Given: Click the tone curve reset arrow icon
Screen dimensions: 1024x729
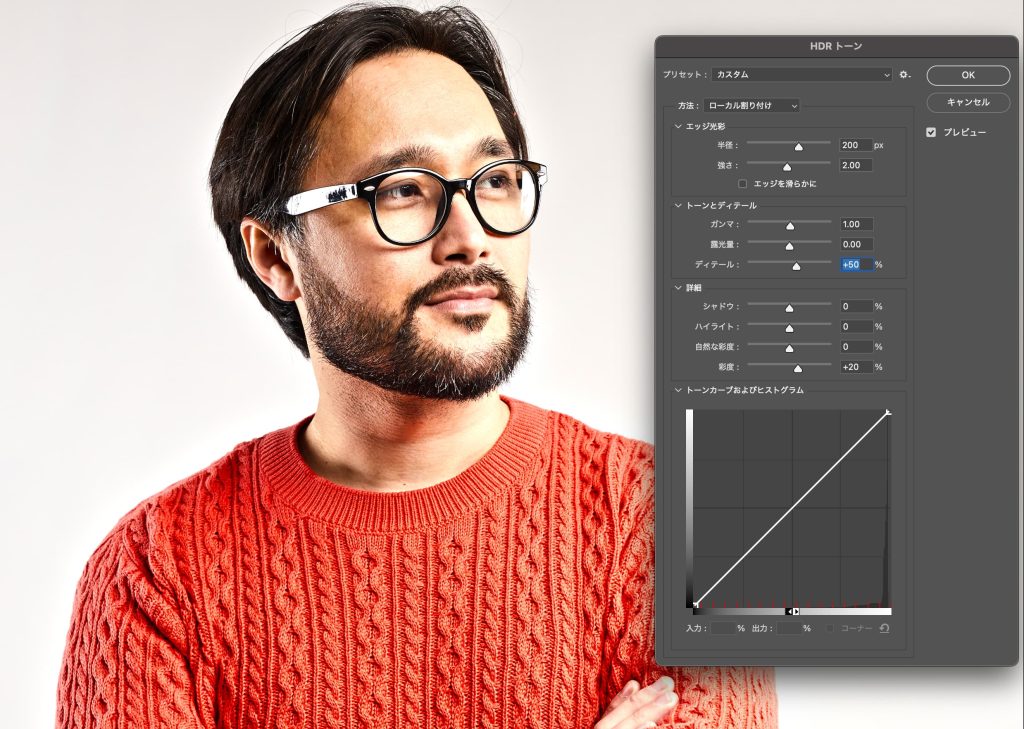Looking at the screenshot, I should coord(885,628).
